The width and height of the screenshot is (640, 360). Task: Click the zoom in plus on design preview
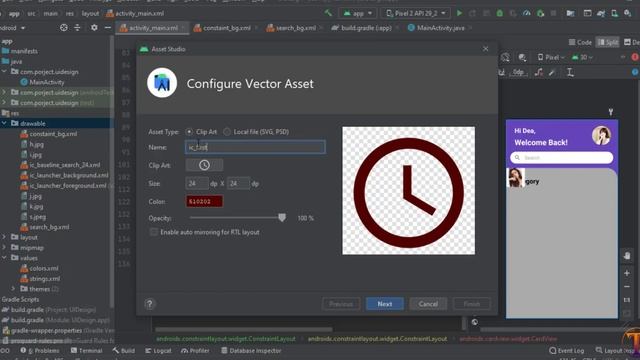point(627,273)
